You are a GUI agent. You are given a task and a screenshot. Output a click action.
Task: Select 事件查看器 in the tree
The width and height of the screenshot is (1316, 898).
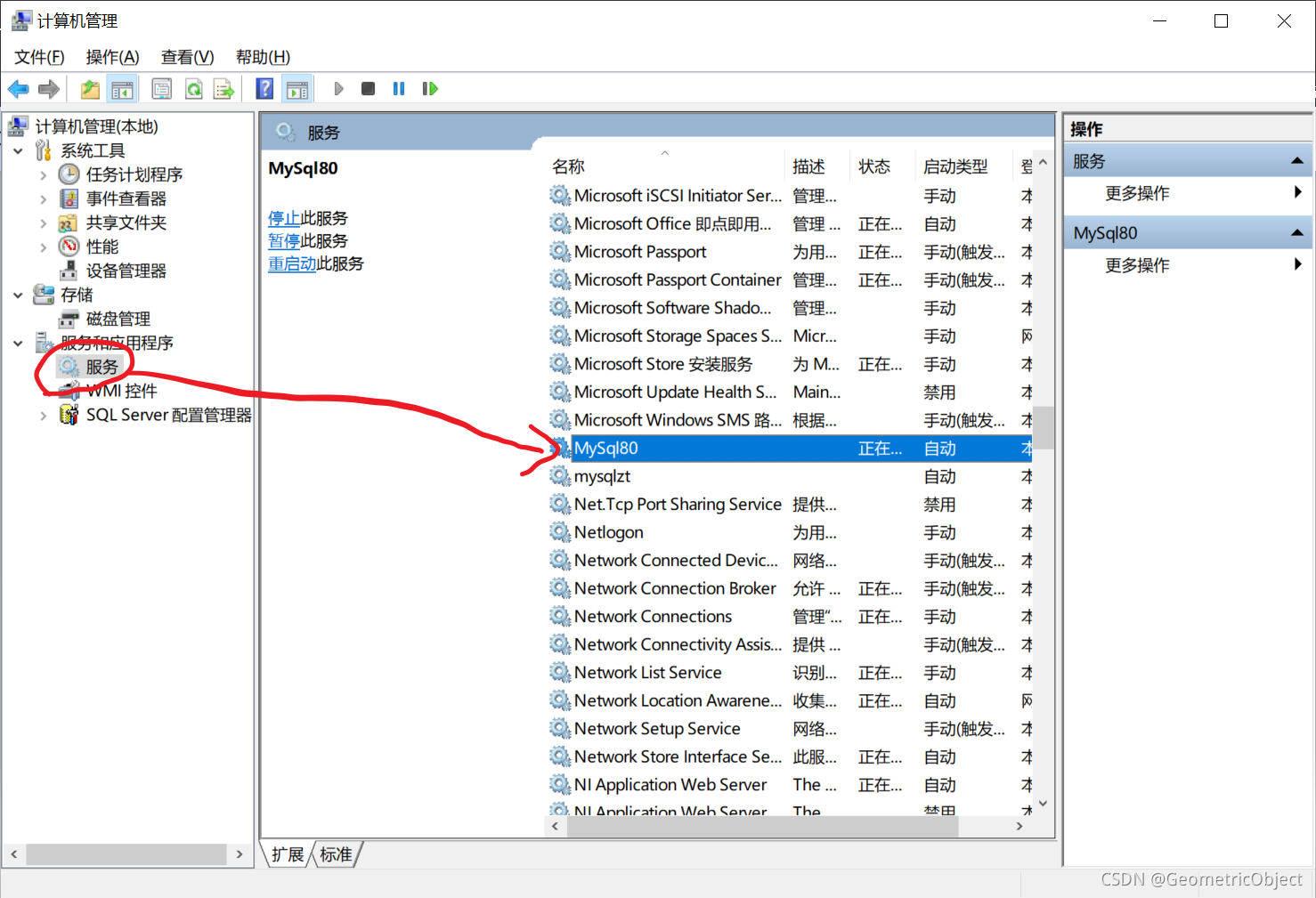point(126,198)
